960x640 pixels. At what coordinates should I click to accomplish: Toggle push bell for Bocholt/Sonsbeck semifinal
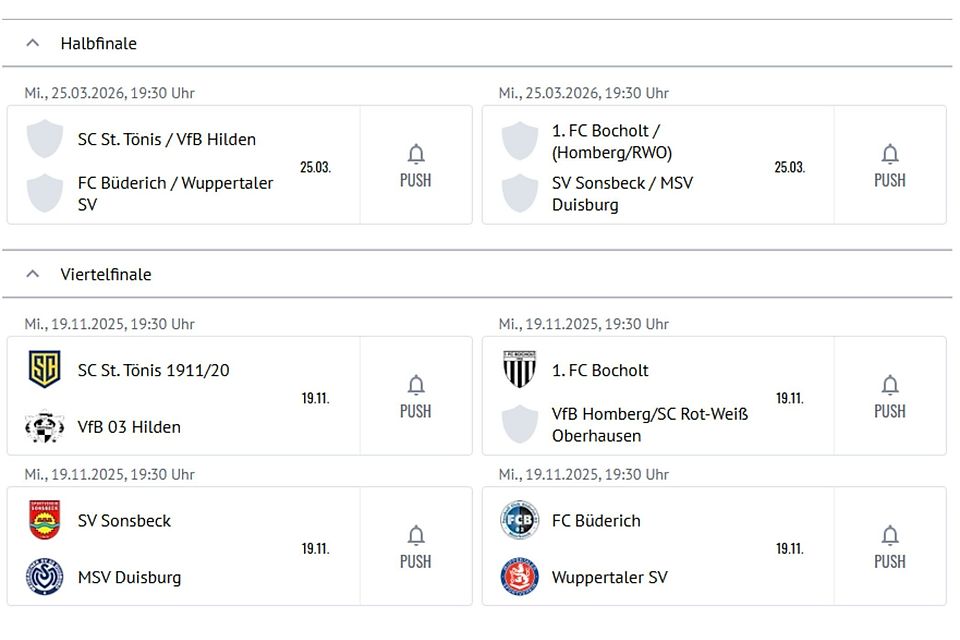point(890,165)
